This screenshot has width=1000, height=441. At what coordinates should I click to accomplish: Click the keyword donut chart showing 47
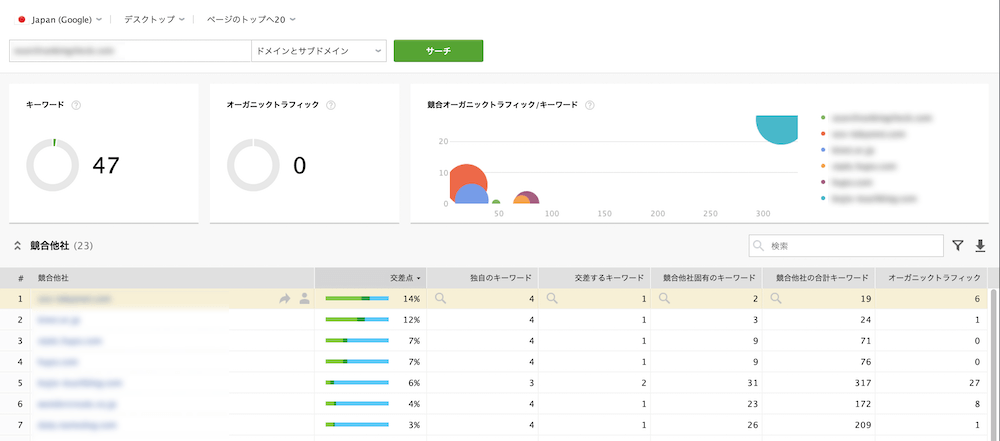(x=52, y=165)
